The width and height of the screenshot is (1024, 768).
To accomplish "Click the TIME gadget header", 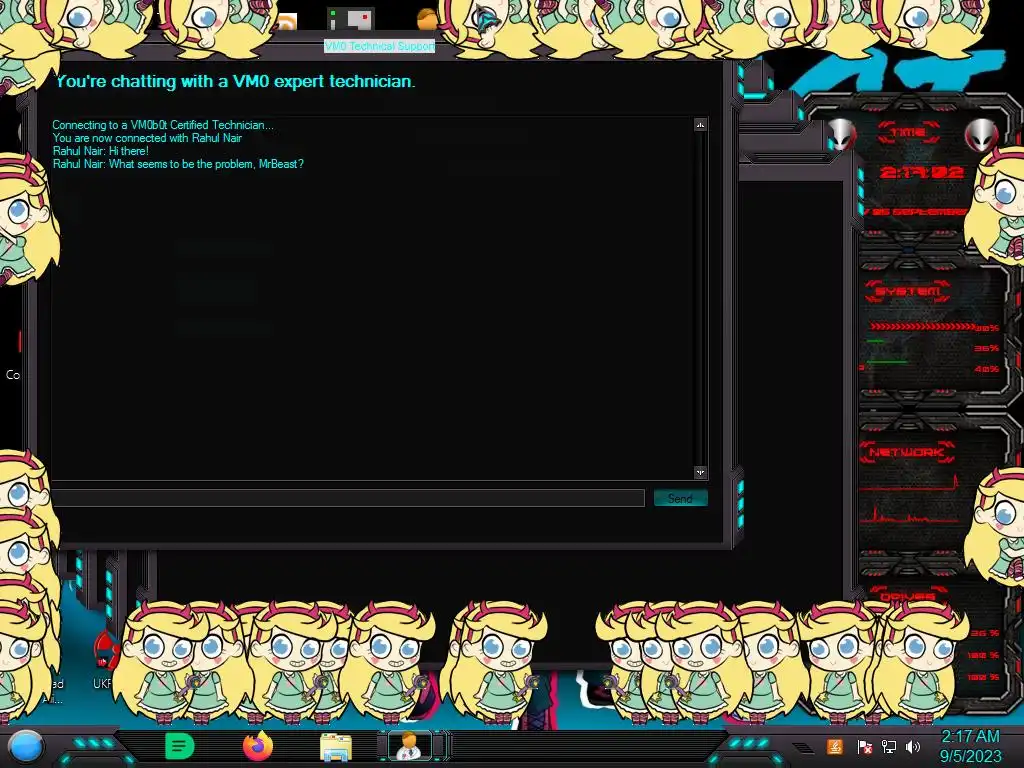I will 908,133.
